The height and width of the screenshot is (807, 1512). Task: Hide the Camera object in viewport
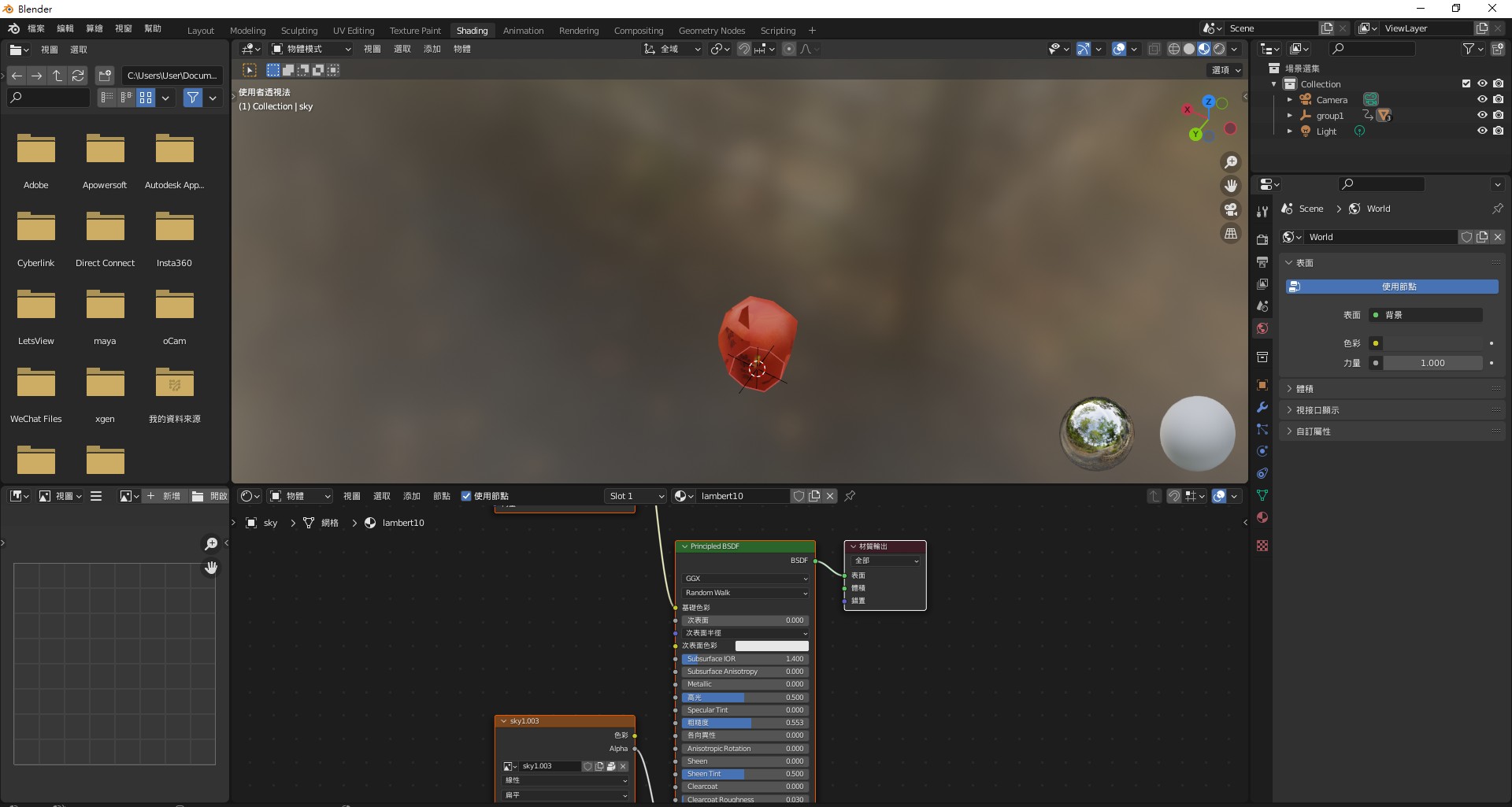(1481, 100)
